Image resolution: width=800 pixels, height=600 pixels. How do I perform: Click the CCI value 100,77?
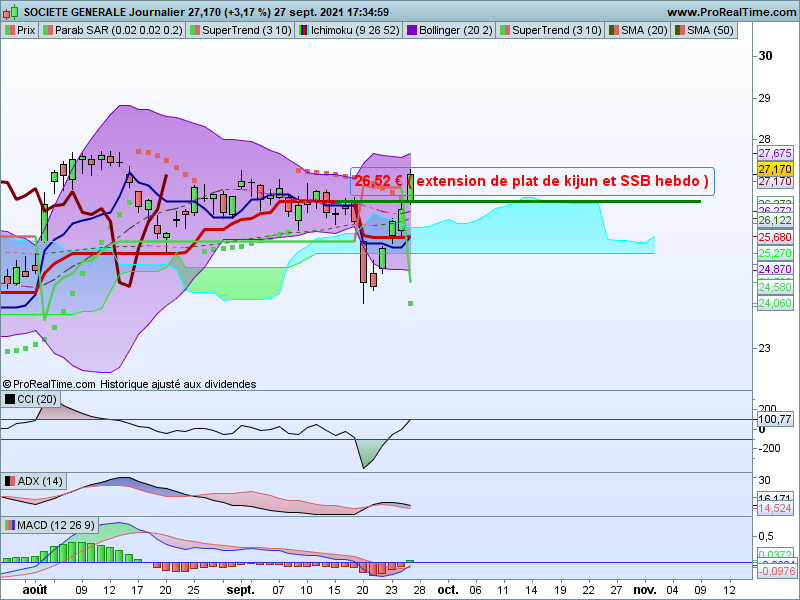click(x=774, y=419)
